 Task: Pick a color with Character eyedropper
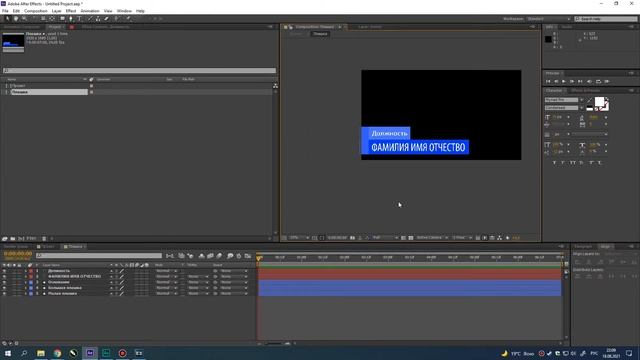pos(589,100)
